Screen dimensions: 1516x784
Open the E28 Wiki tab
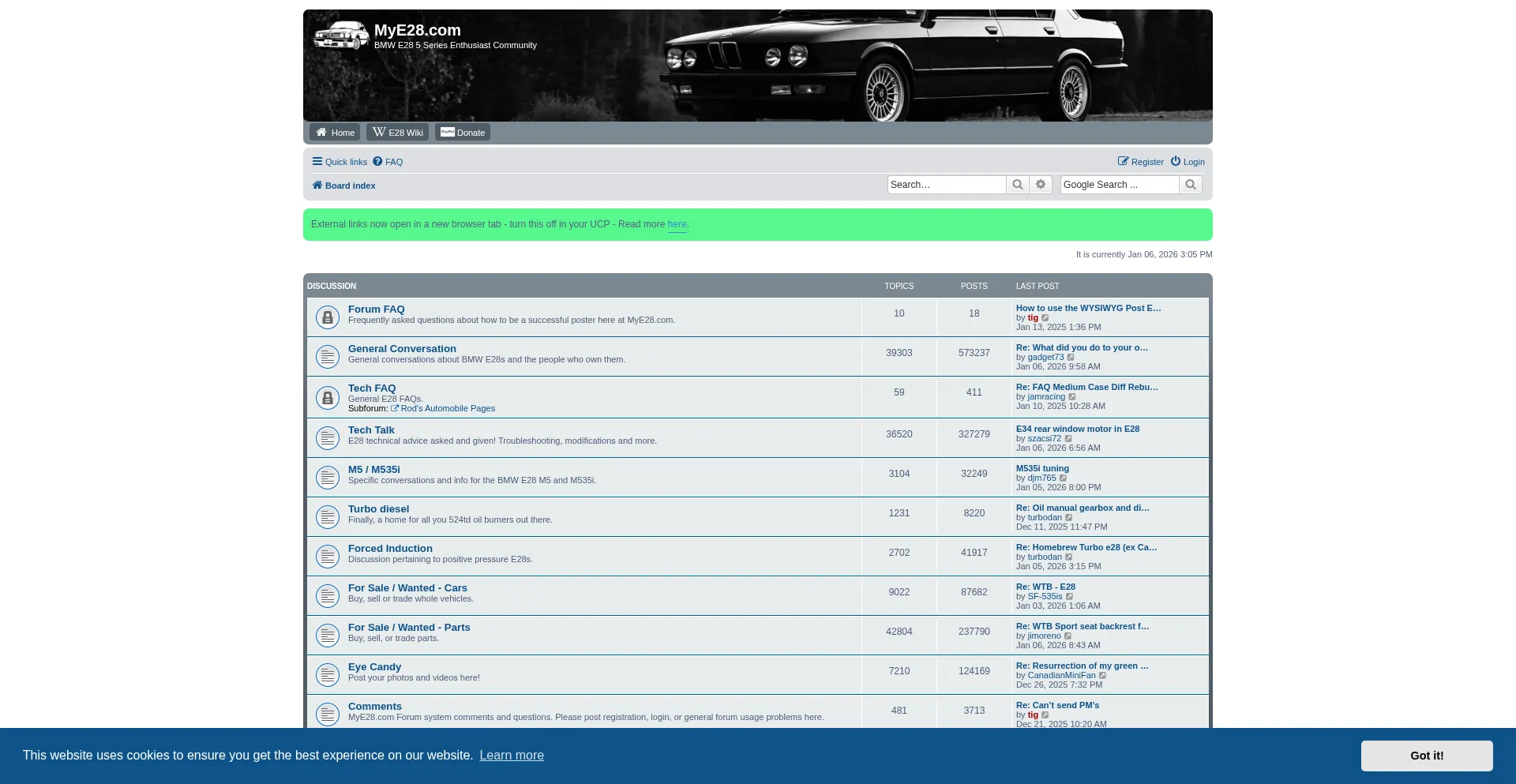pos(398,133)
